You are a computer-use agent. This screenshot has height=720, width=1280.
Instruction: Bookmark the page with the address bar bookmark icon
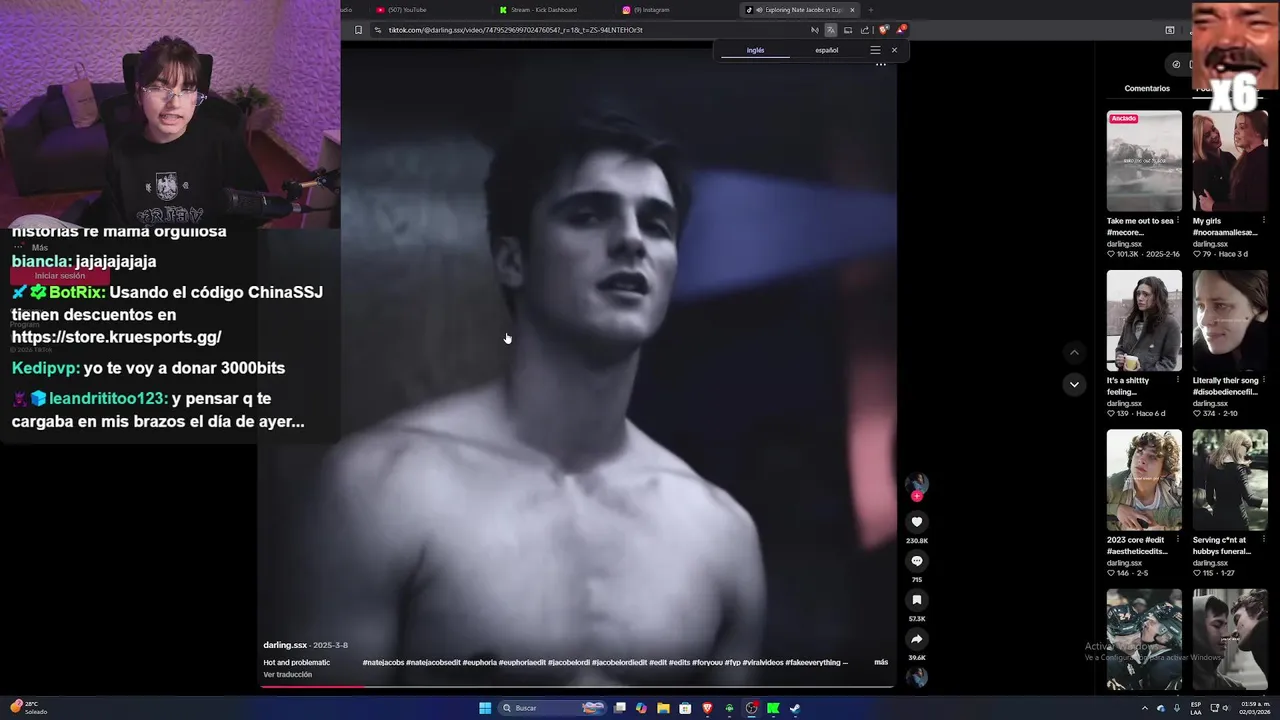[x=358, y=30]
